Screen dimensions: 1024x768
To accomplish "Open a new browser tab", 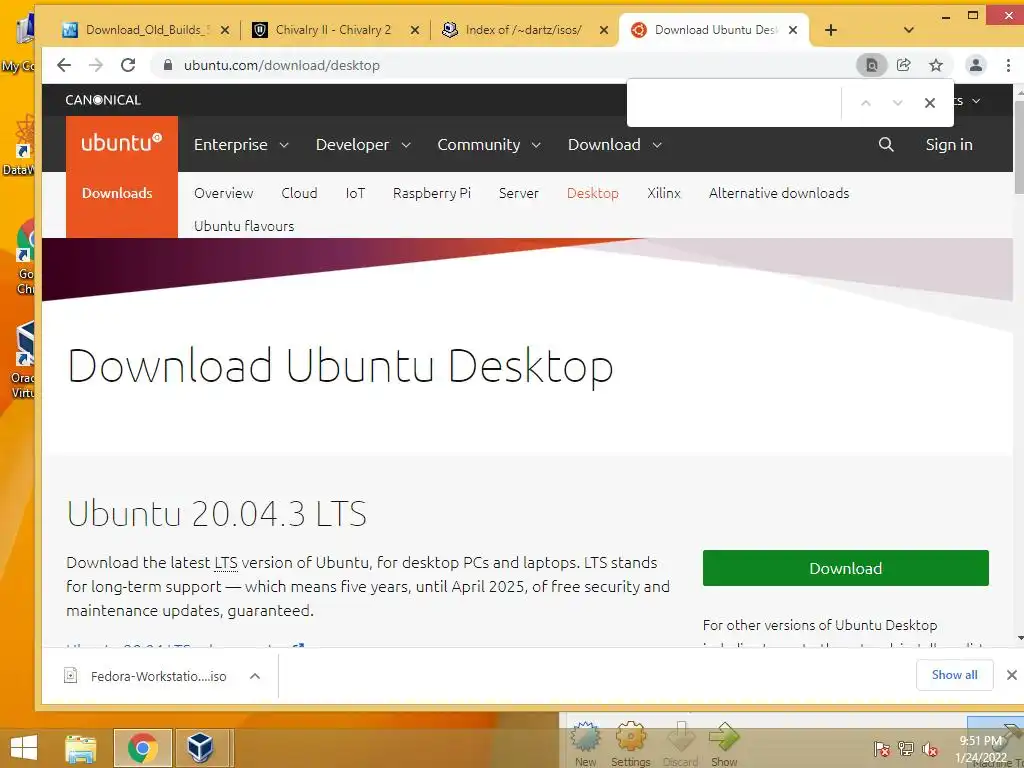I will [x=831, y=30].
